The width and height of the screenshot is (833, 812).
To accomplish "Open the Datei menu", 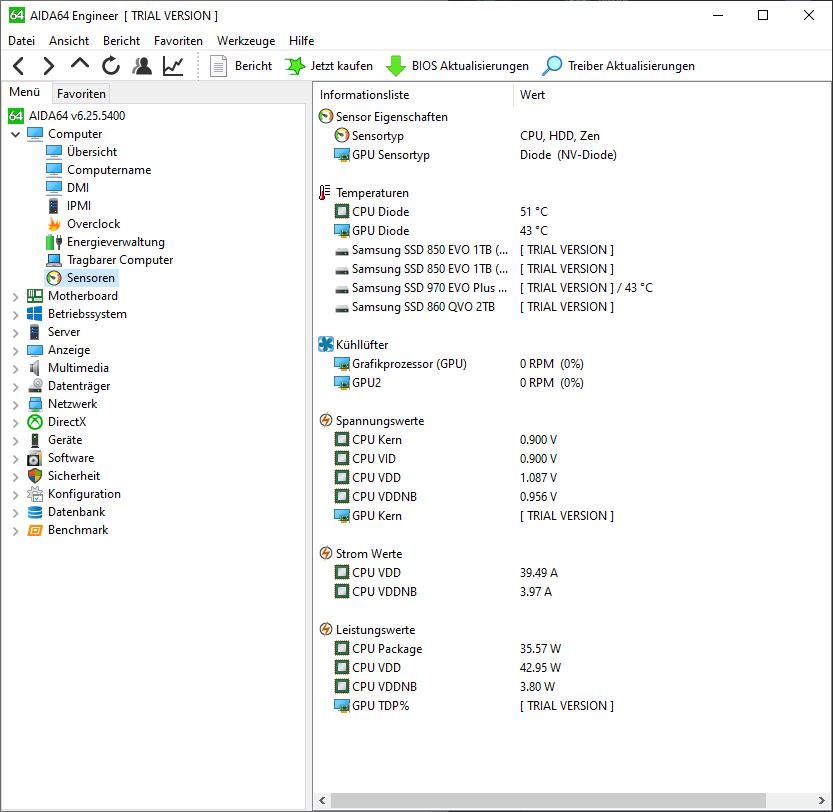I will point(21,41).
